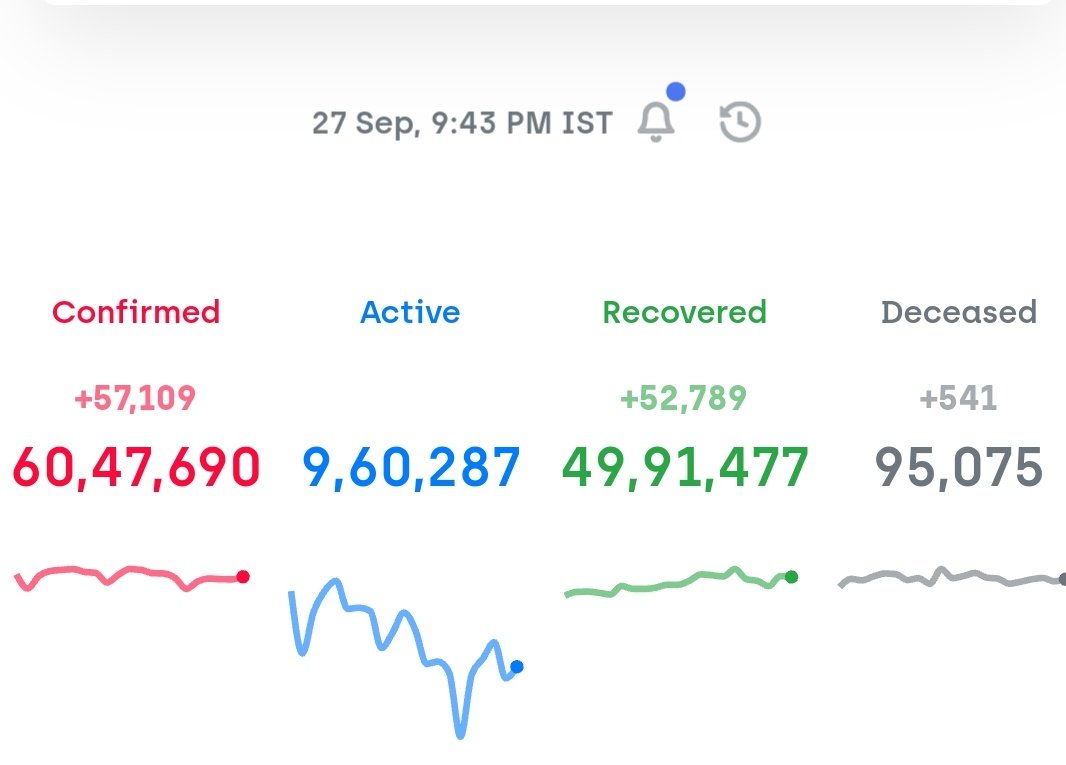
Task: Toggle the Deceased statistics view
Action: coord(958,312)
